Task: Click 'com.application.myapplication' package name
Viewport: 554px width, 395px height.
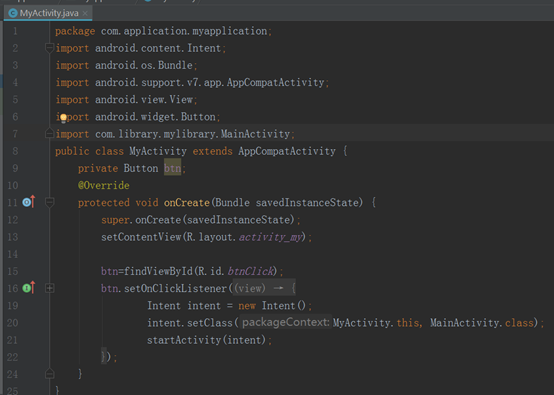Action: (184, 31)
